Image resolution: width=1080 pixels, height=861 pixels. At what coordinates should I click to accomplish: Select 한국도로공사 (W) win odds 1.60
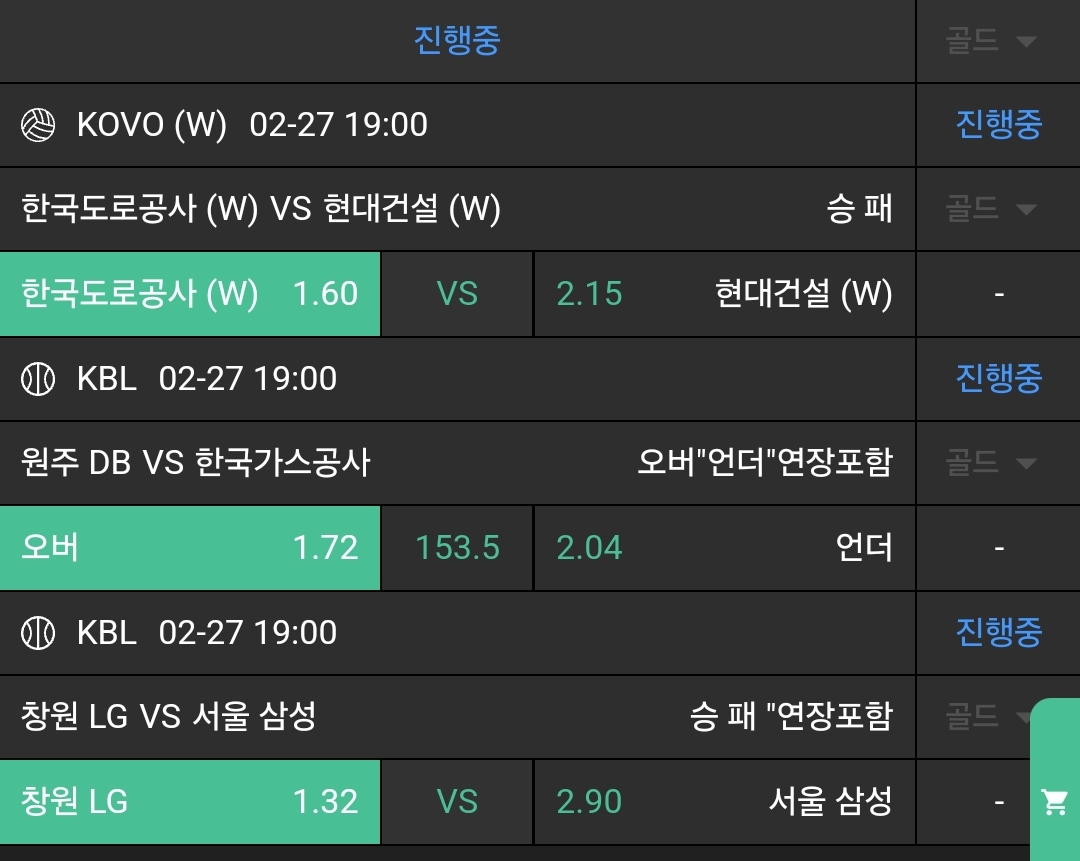tap(190, 294)
